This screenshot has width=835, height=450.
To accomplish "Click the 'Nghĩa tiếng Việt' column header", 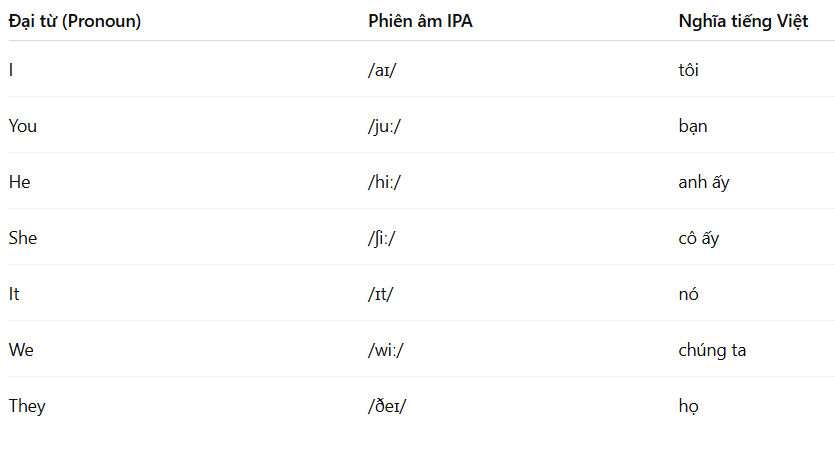I will coord(743,21).
